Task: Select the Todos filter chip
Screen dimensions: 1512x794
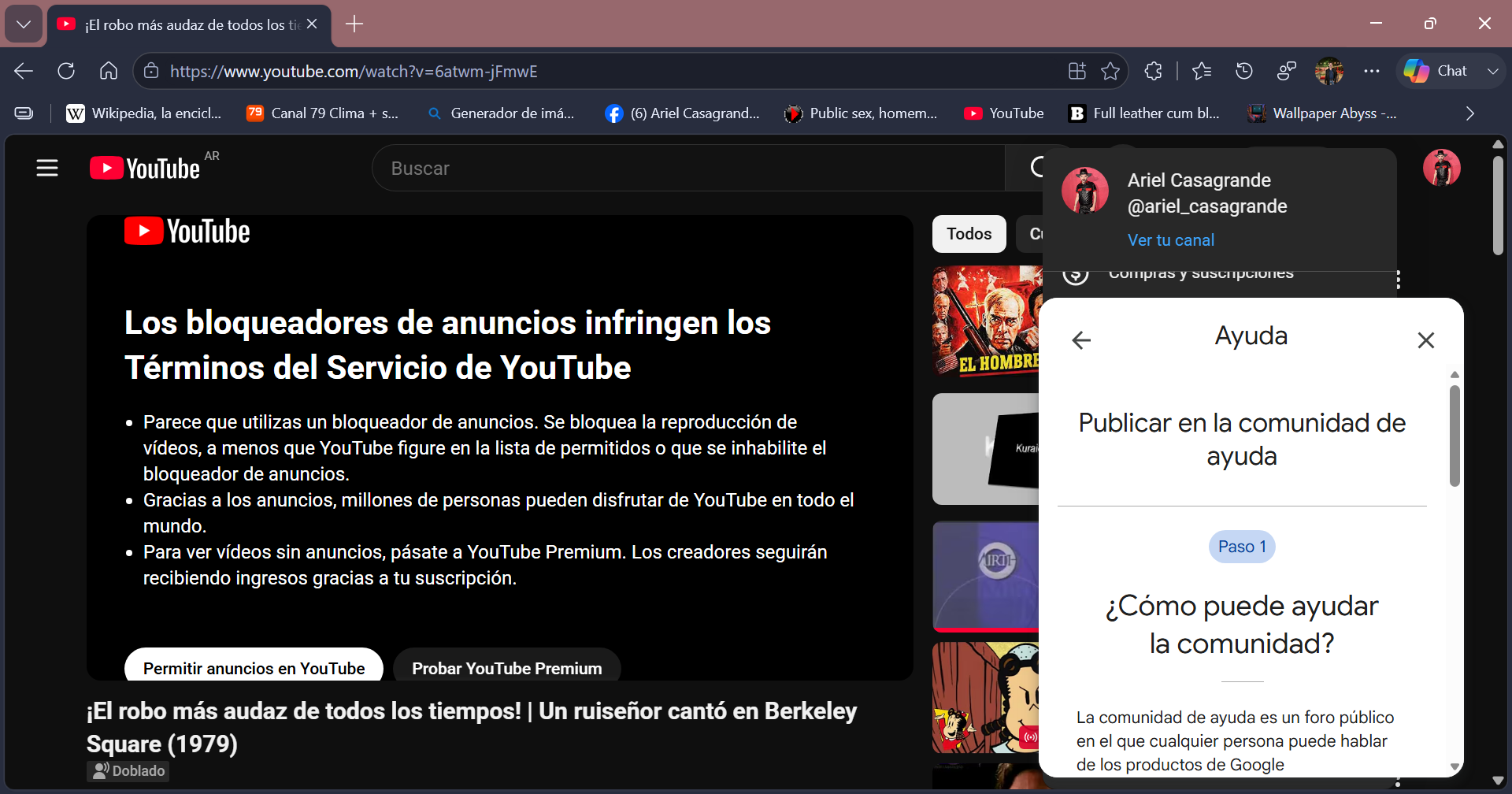Action: pyautogui.click(x=969, y=234)
